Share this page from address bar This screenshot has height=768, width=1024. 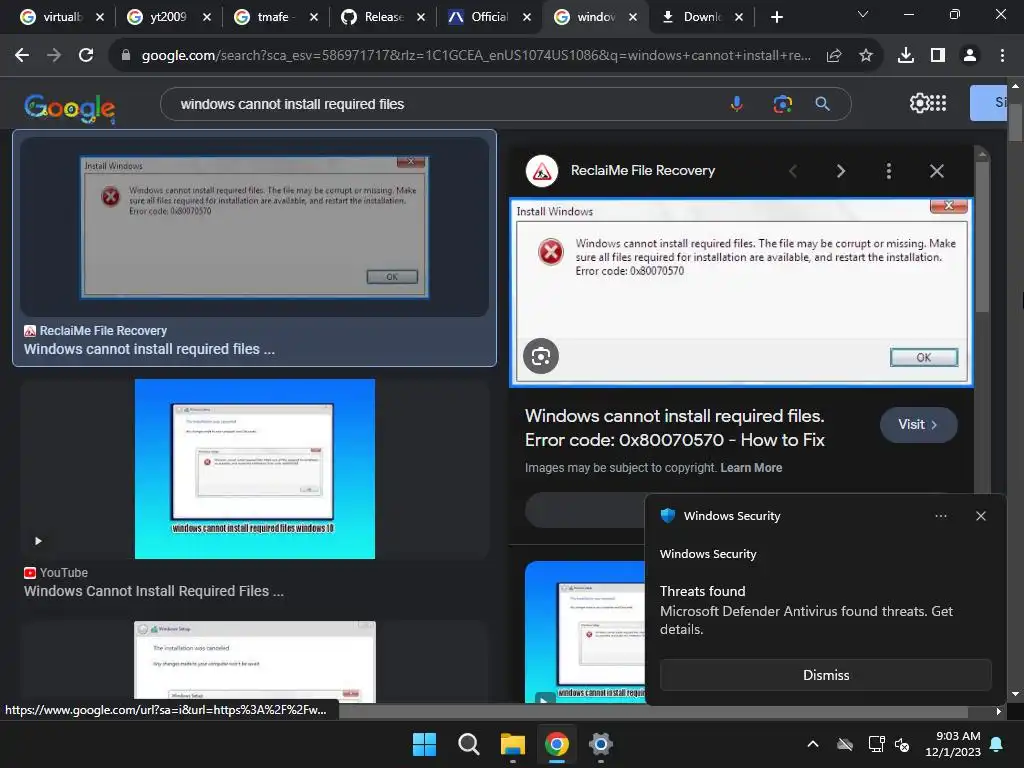pyautogui.click(x=834, y=56)
